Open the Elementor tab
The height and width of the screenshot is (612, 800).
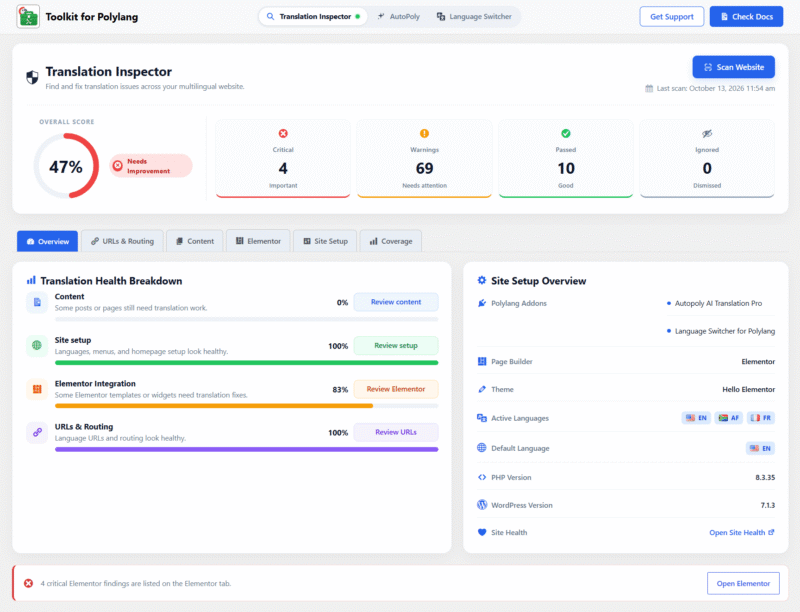pyautogui.click(x=258, y=241)
